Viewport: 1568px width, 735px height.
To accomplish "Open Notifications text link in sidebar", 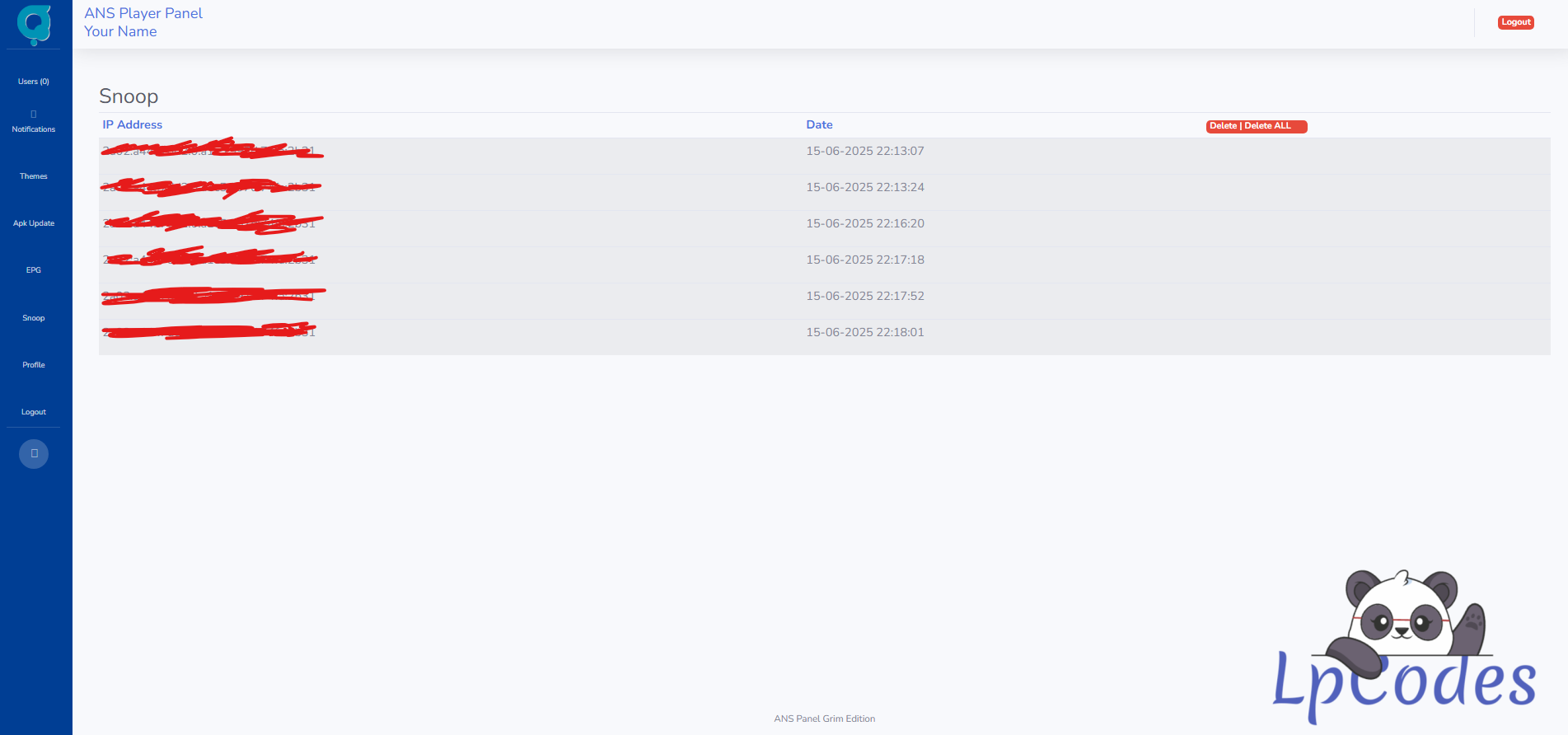I will tap(34, 129).
